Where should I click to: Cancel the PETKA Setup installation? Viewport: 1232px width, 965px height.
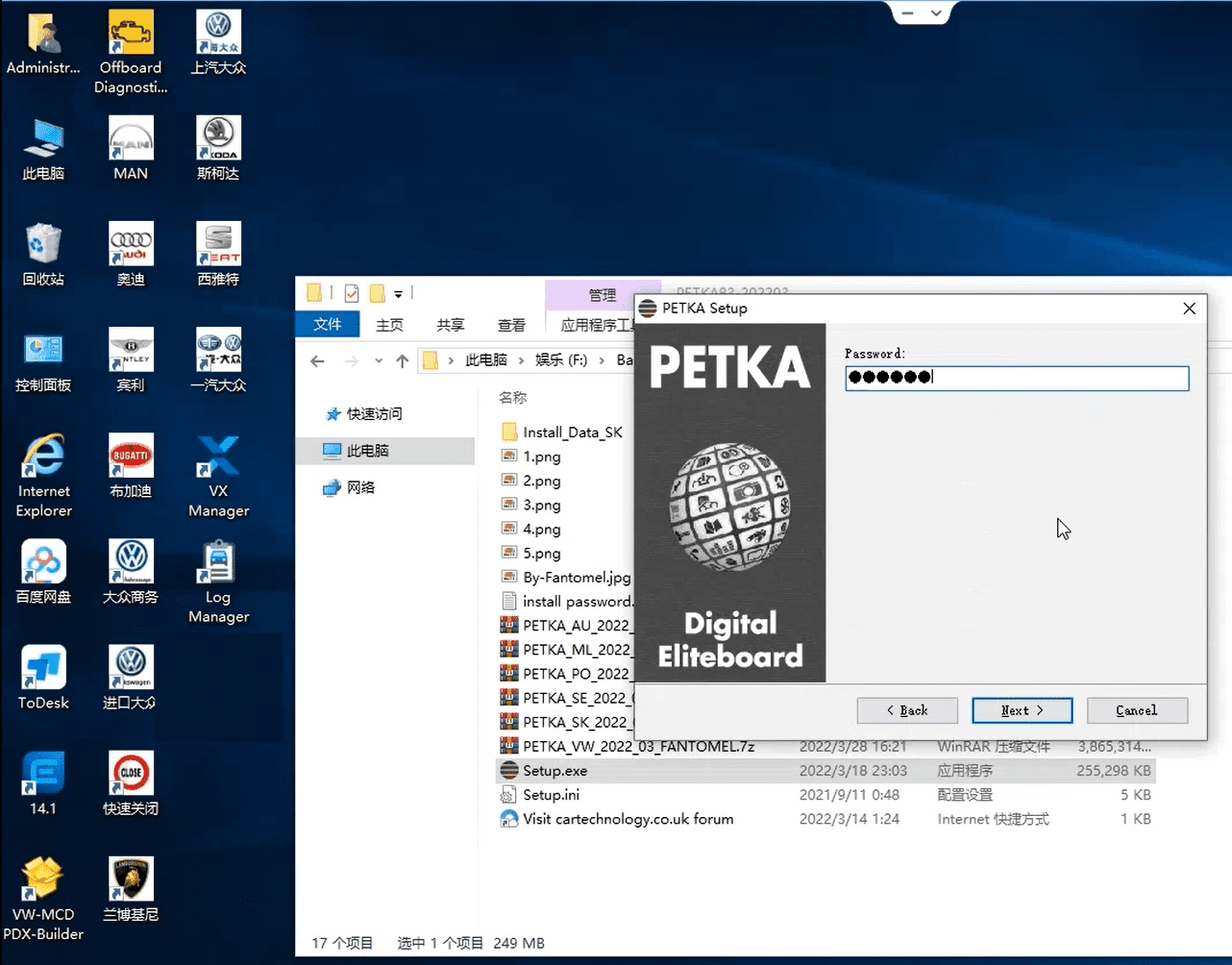coord(1137,710)
